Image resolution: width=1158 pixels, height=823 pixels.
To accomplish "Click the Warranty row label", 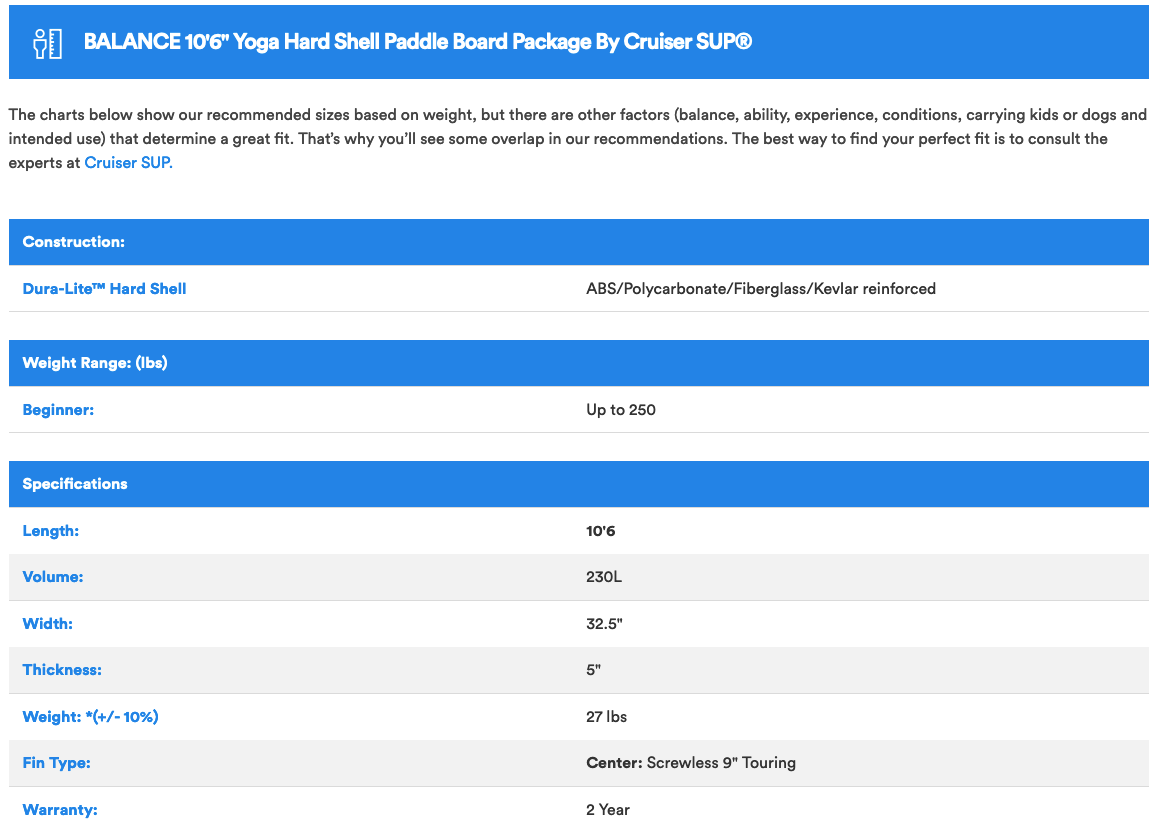I will 60,810.
